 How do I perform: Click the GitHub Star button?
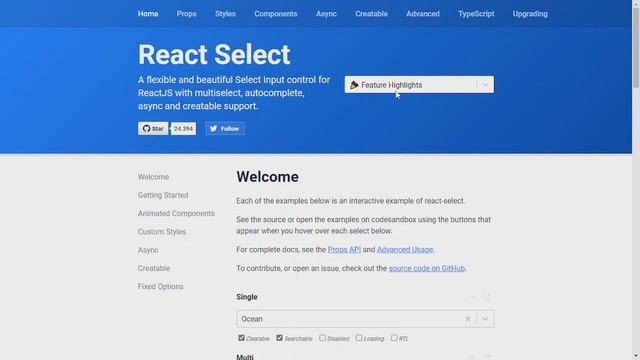click(153, 129)
